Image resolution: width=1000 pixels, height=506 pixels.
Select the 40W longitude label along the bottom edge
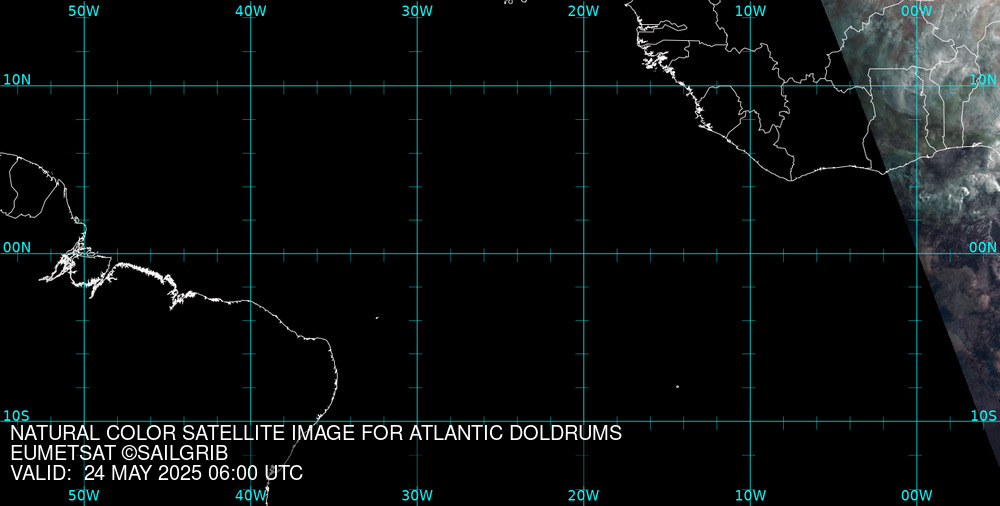point(251,495)
